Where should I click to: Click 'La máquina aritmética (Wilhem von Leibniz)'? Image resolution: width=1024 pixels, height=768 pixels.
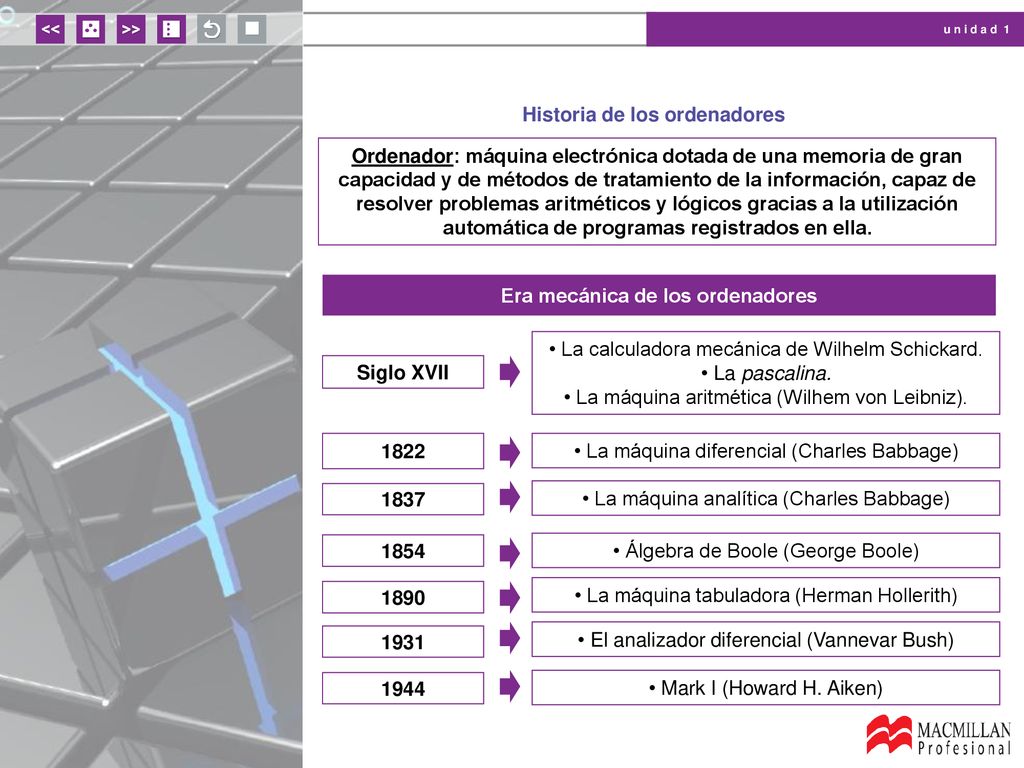pos(765,397)
